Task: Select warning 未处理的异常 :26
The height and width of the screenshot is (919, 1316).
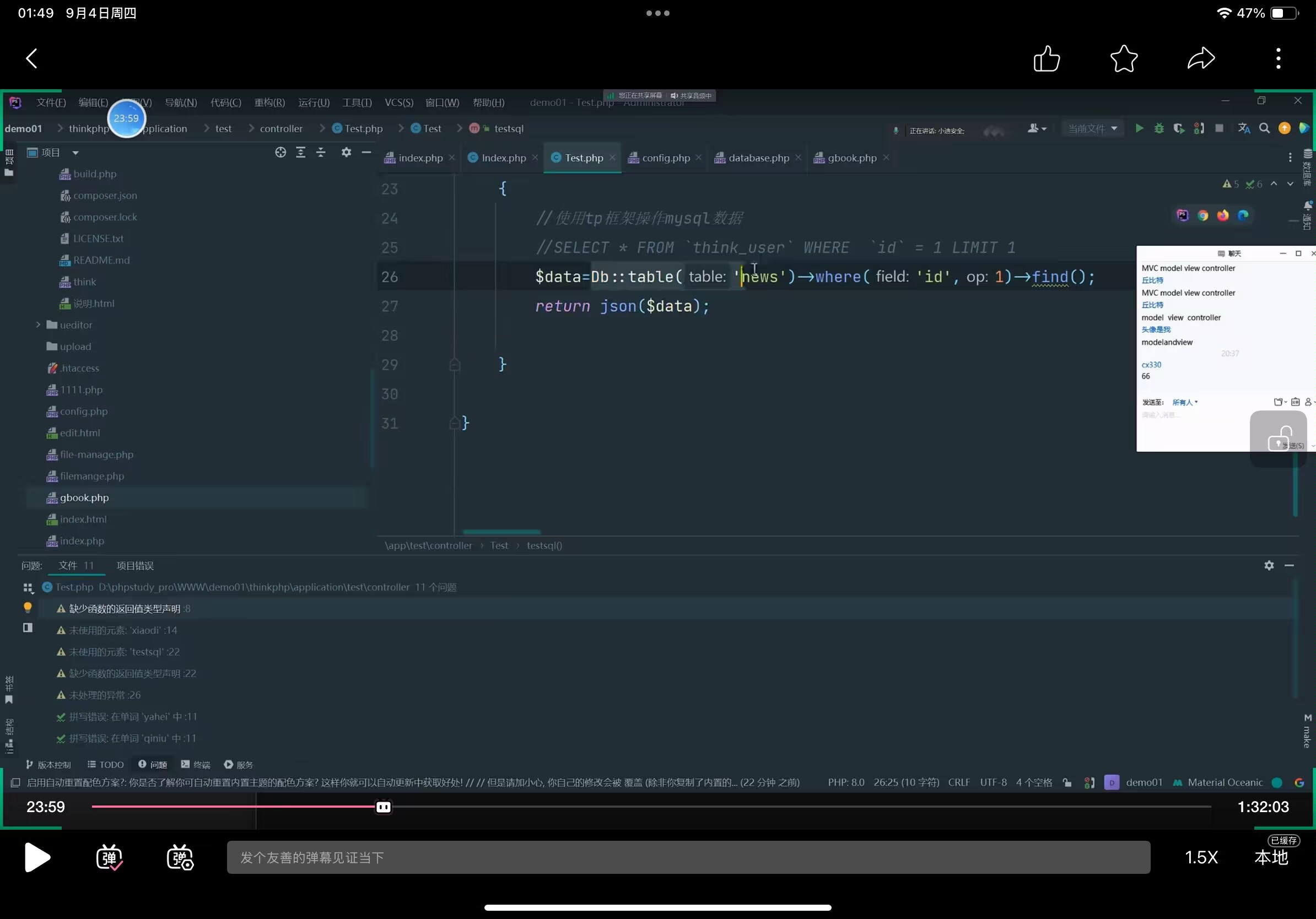Action: [104, 695]
